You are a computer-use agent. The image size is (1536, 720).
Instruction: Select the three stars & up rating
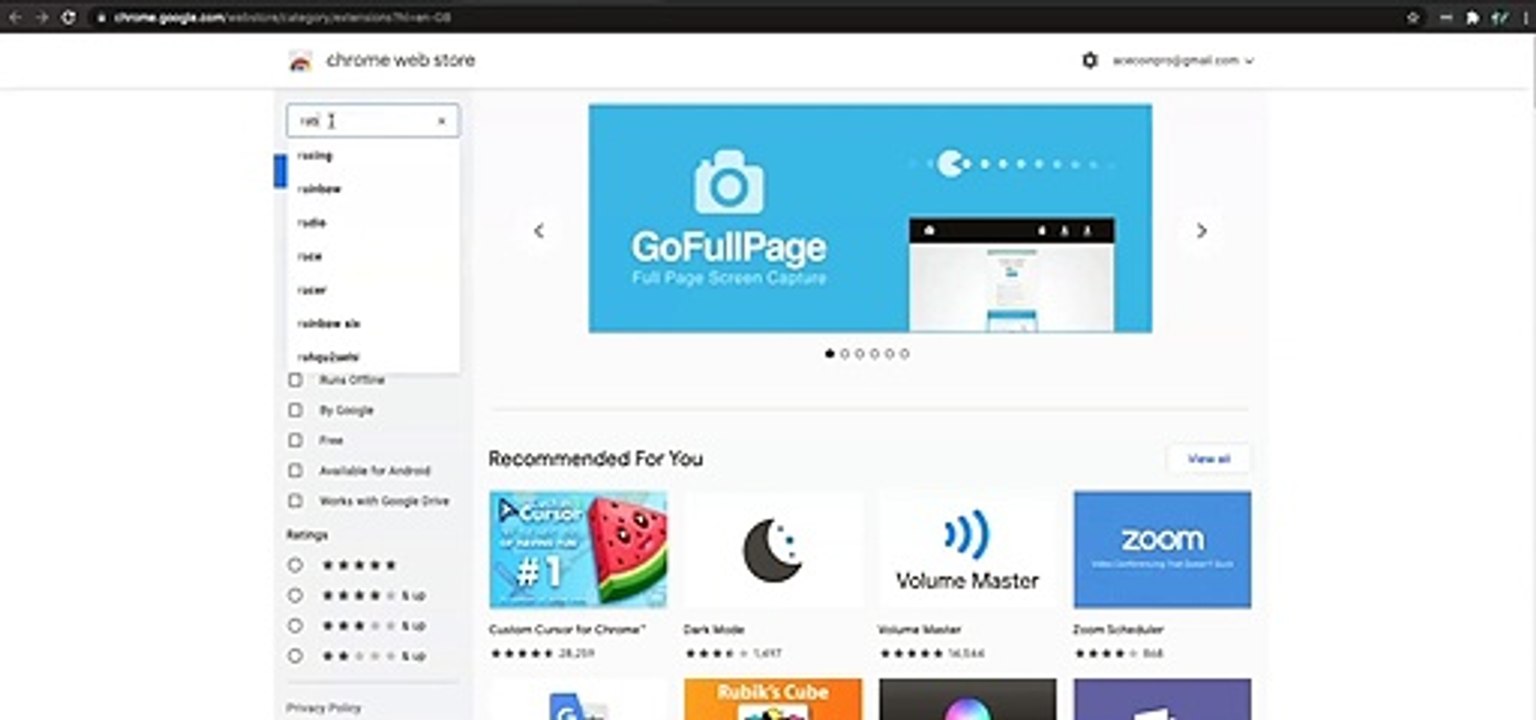tap(295, 625)
